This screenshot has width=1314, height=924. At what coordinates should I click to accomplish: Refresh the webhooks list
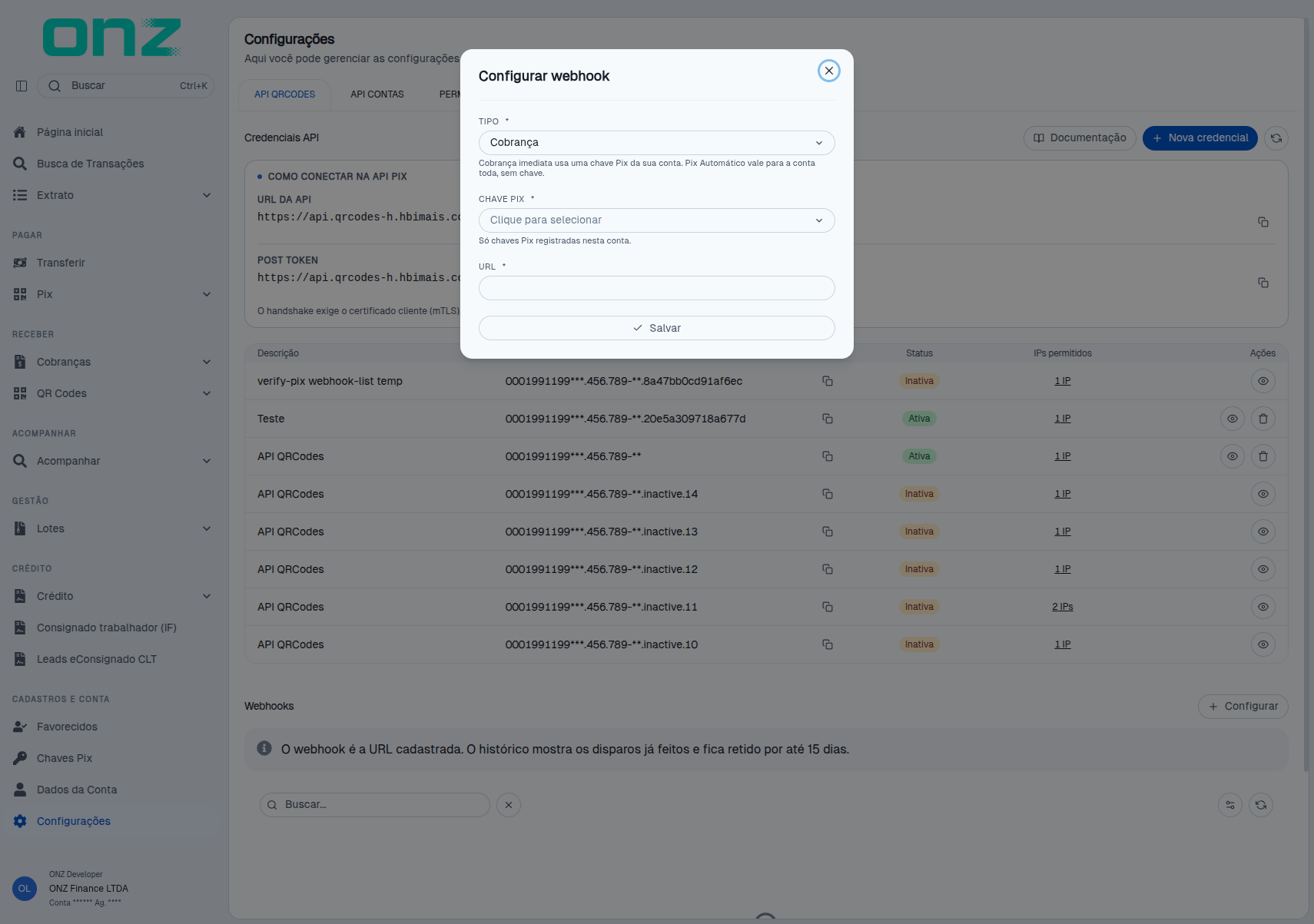tap(1261, 805)
